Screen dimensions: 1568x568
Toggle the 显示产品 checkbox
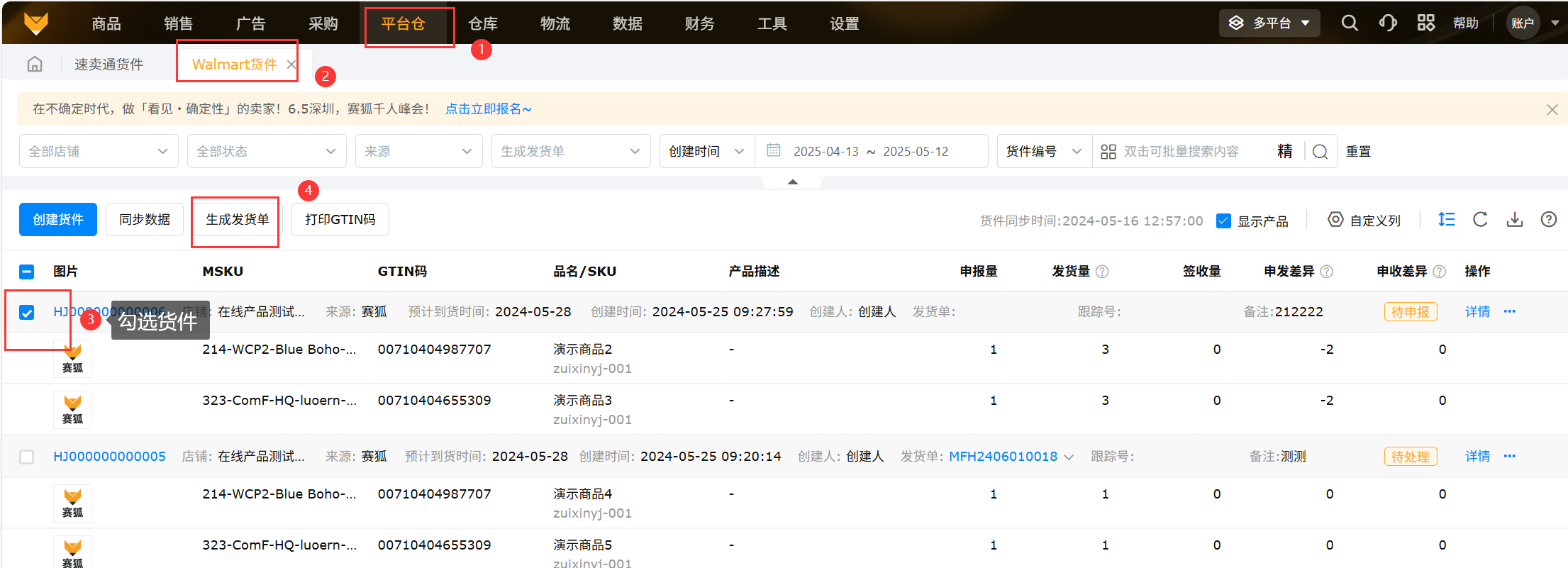[x=1223, y=221]
